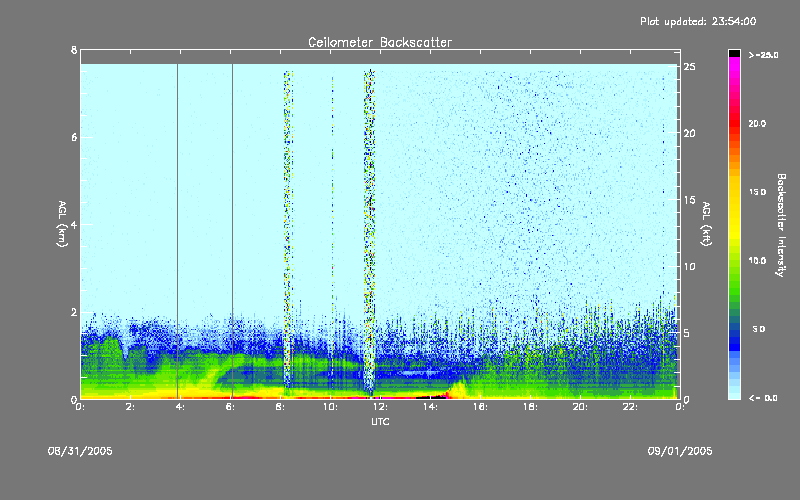Click the 6 tick on the km axis
Screen dimensions: 800x500
coord(74,137)
